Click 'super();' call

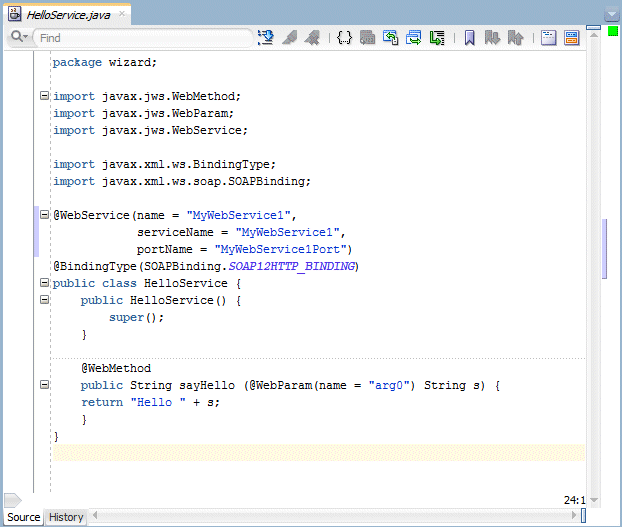click(x=136, y=317)
